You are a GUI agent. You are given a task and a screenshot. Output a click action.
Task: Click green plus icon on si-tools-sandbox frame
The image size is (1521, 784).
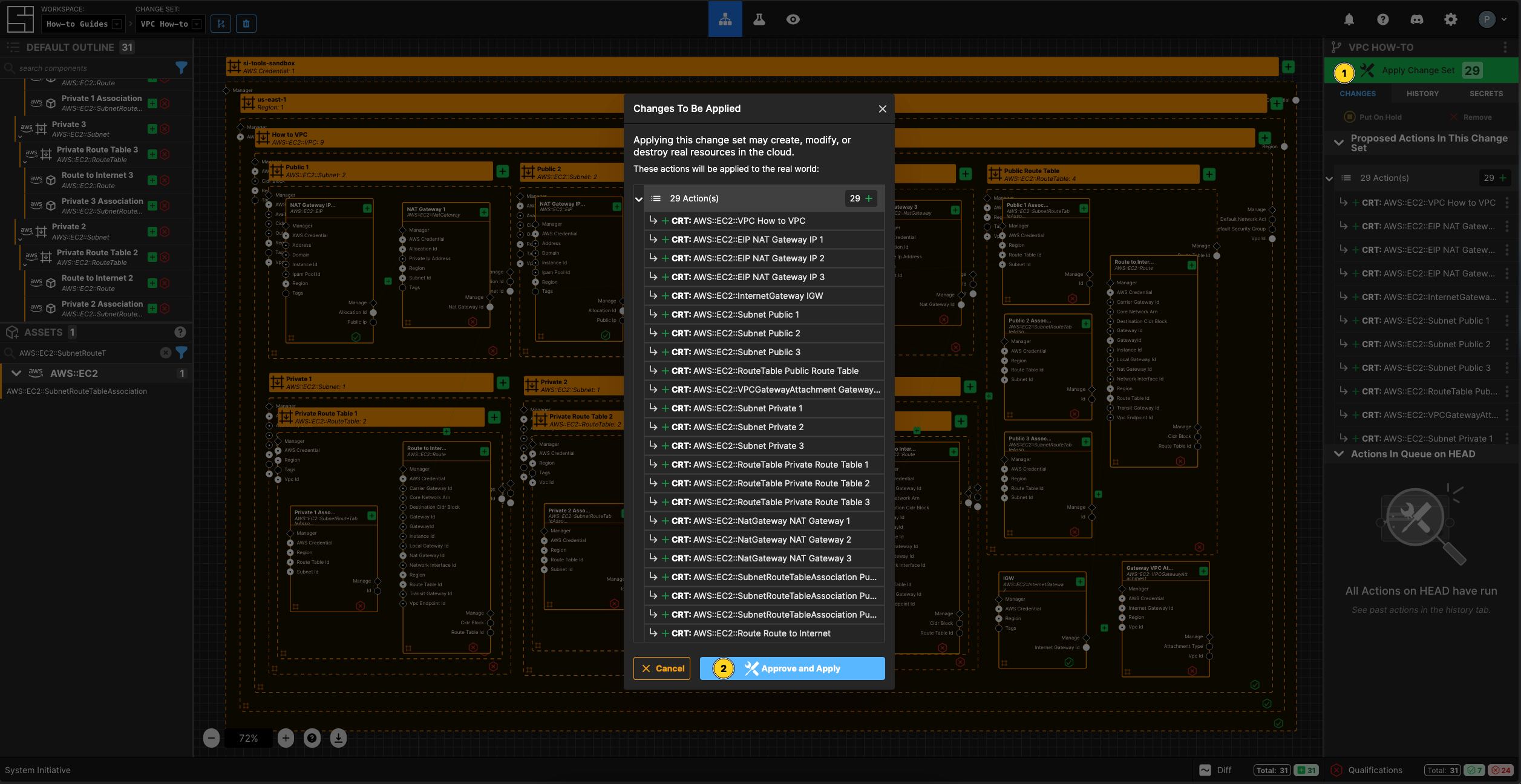tap(1288, 67)
